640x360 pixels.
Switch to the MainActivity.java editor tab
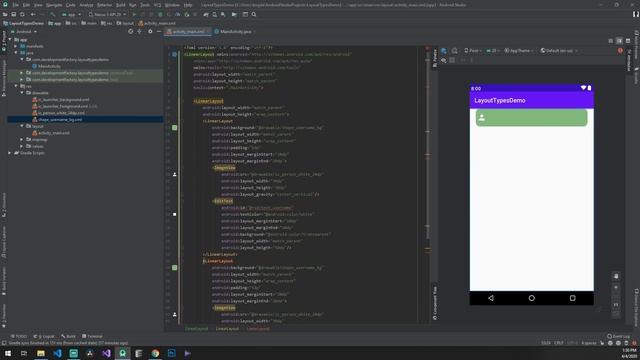[x=235, y=31]
